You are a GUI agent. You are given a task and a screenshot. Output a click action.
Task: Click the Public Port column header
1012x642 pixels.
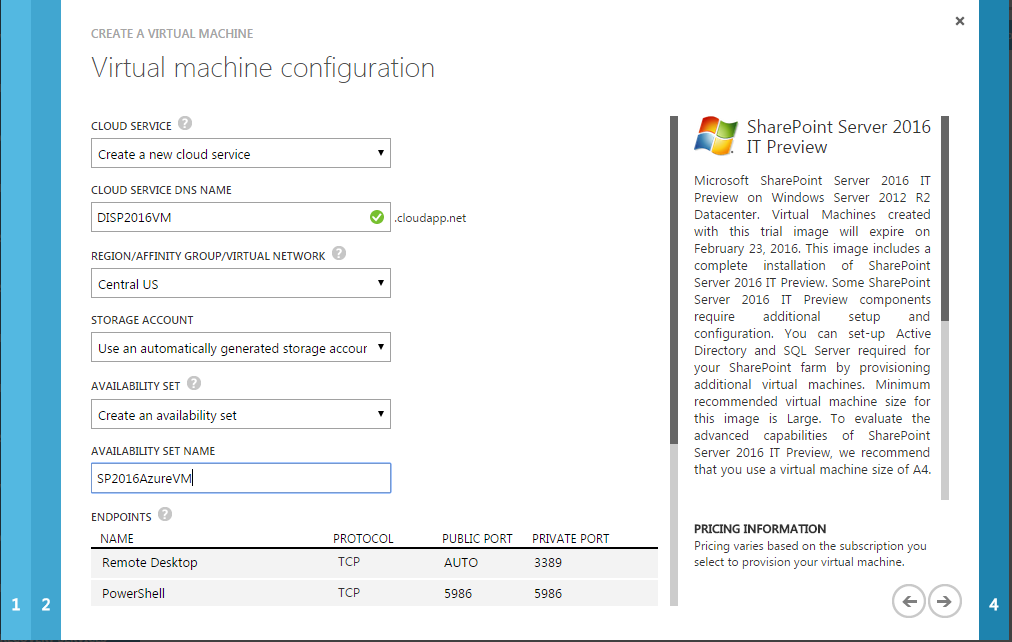[477, 539]
